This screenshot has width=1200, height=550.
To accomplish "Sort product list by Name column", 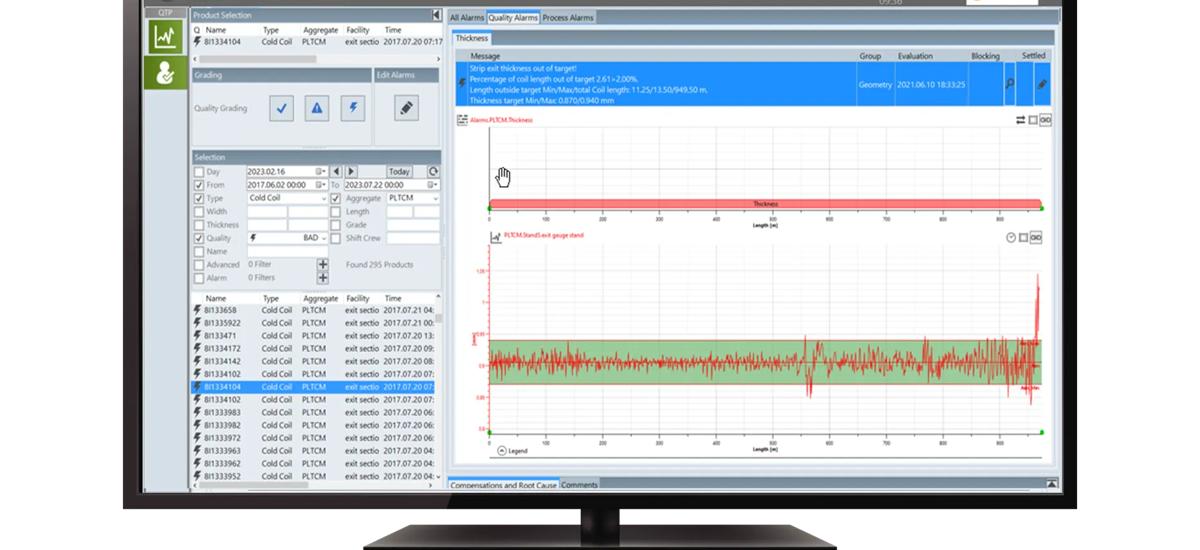I will click(216, 298).
